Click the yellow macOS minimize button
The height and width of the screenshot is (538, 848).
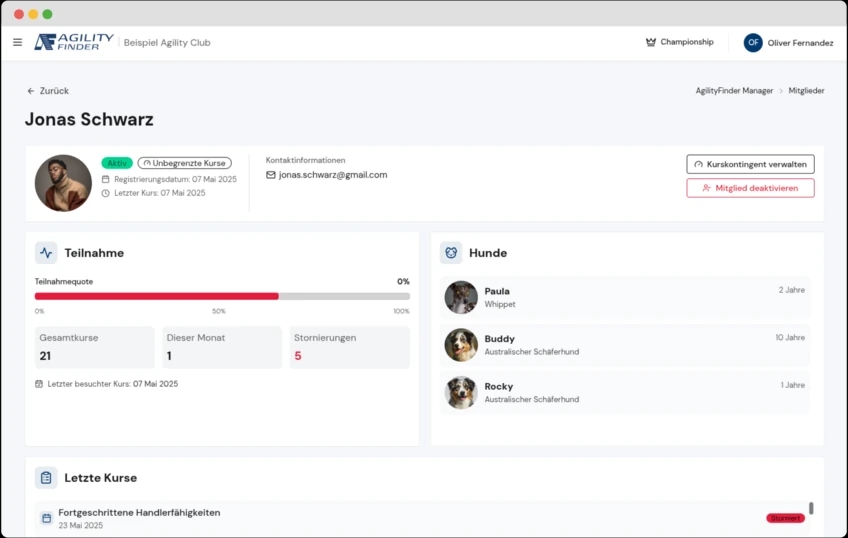(33, 14)
